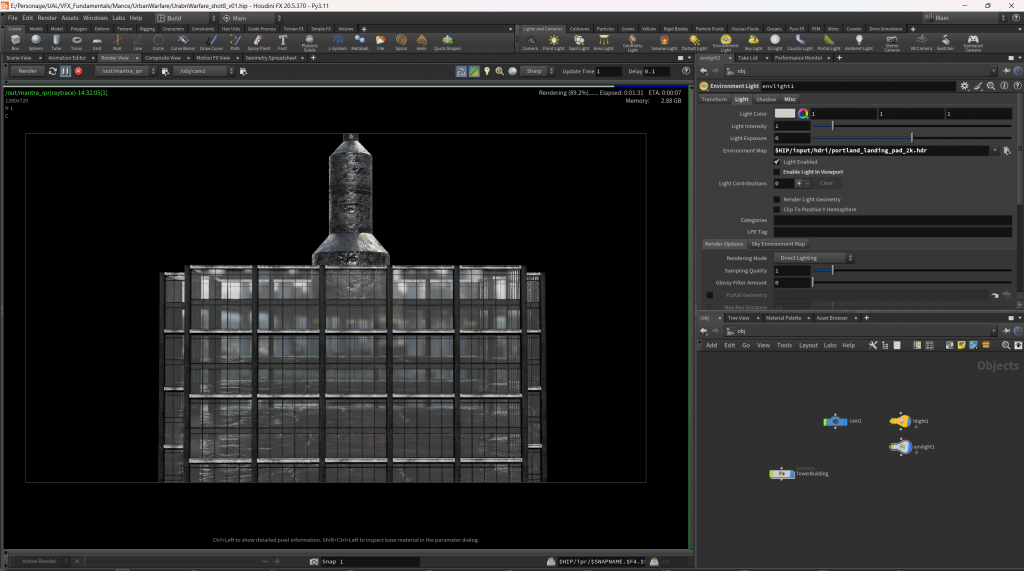
Task: Stop the render with red button
Action: point(78,71)
